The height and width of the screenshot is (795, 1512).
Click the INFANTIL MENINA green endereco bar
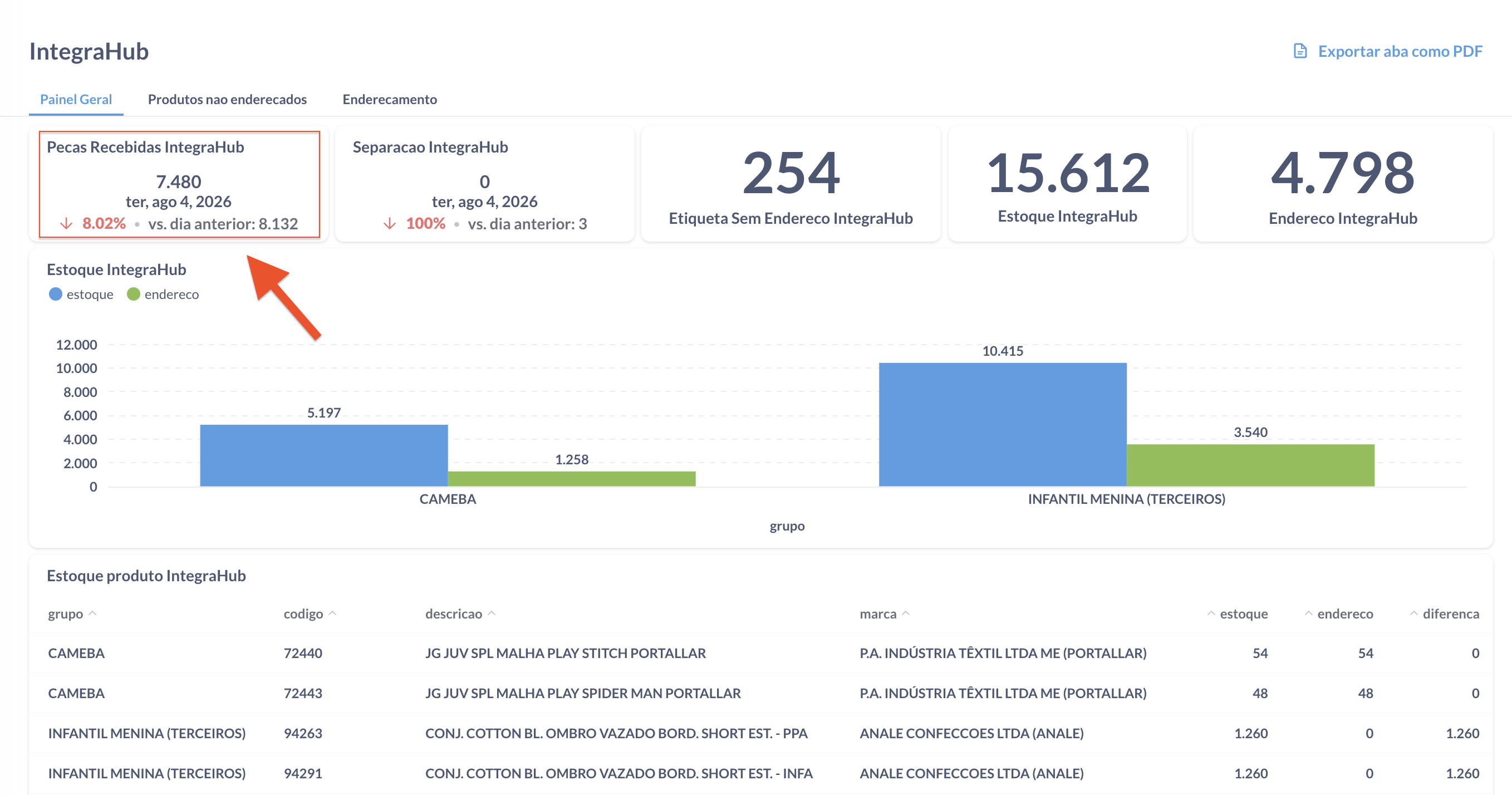[1250, 465]
